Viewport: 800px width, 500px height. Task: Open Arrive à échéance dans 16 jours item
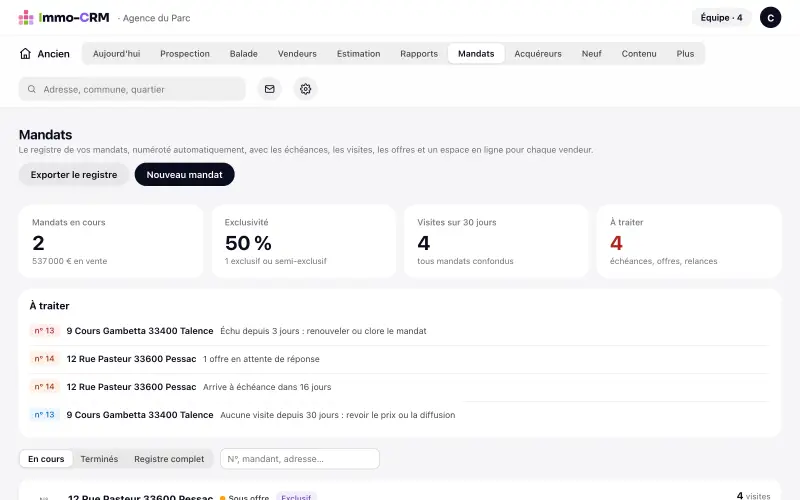coord(399,387)
